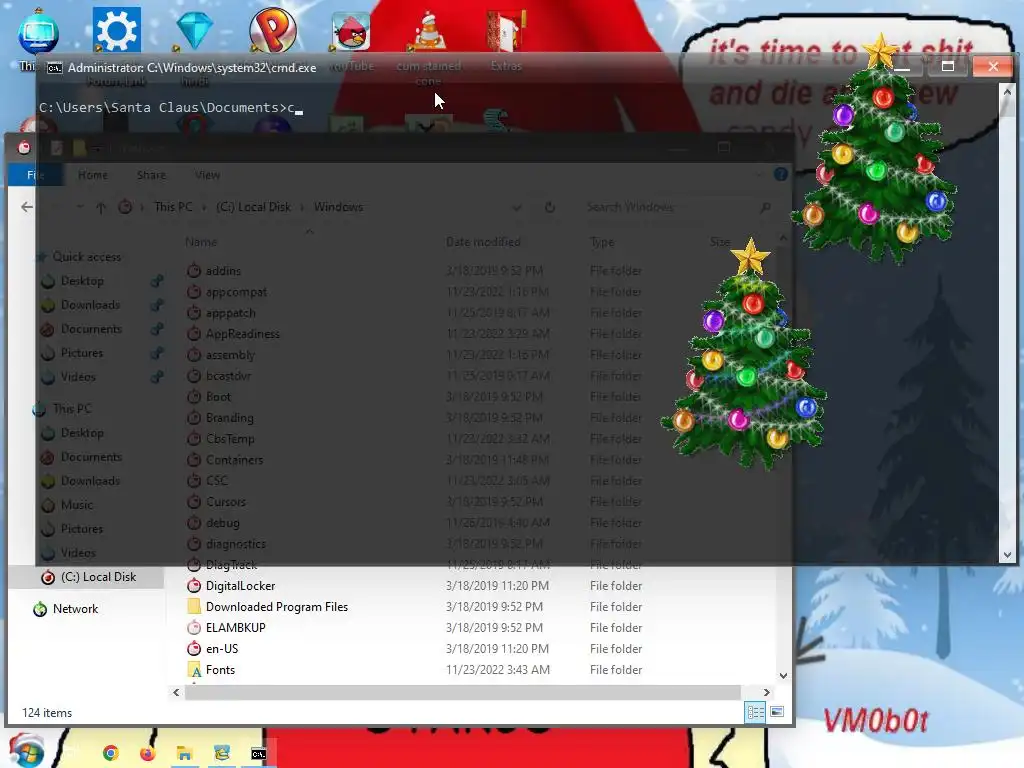Click the "DigitalLocker" folder name
Image resolution: width=1024 pixels, height=768 pixels.
pyautogui.click(x=240, y=586)
